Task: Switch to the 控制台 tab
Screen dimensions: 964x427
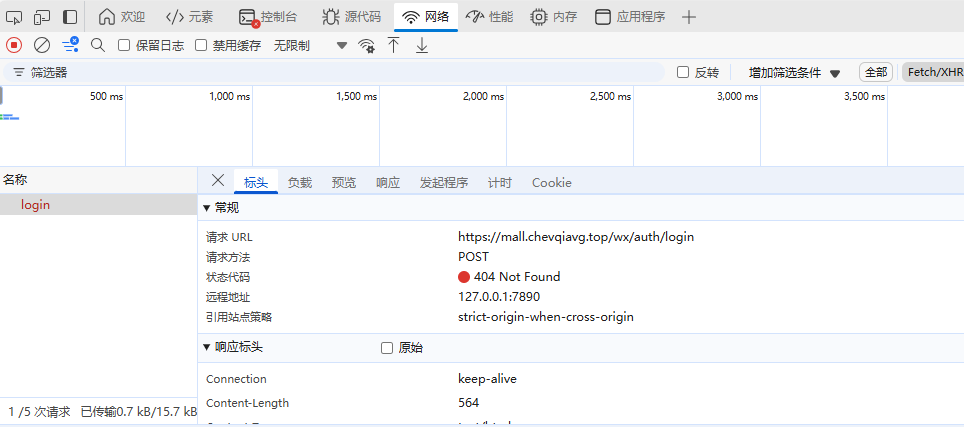Action: (x=268, y=17)
